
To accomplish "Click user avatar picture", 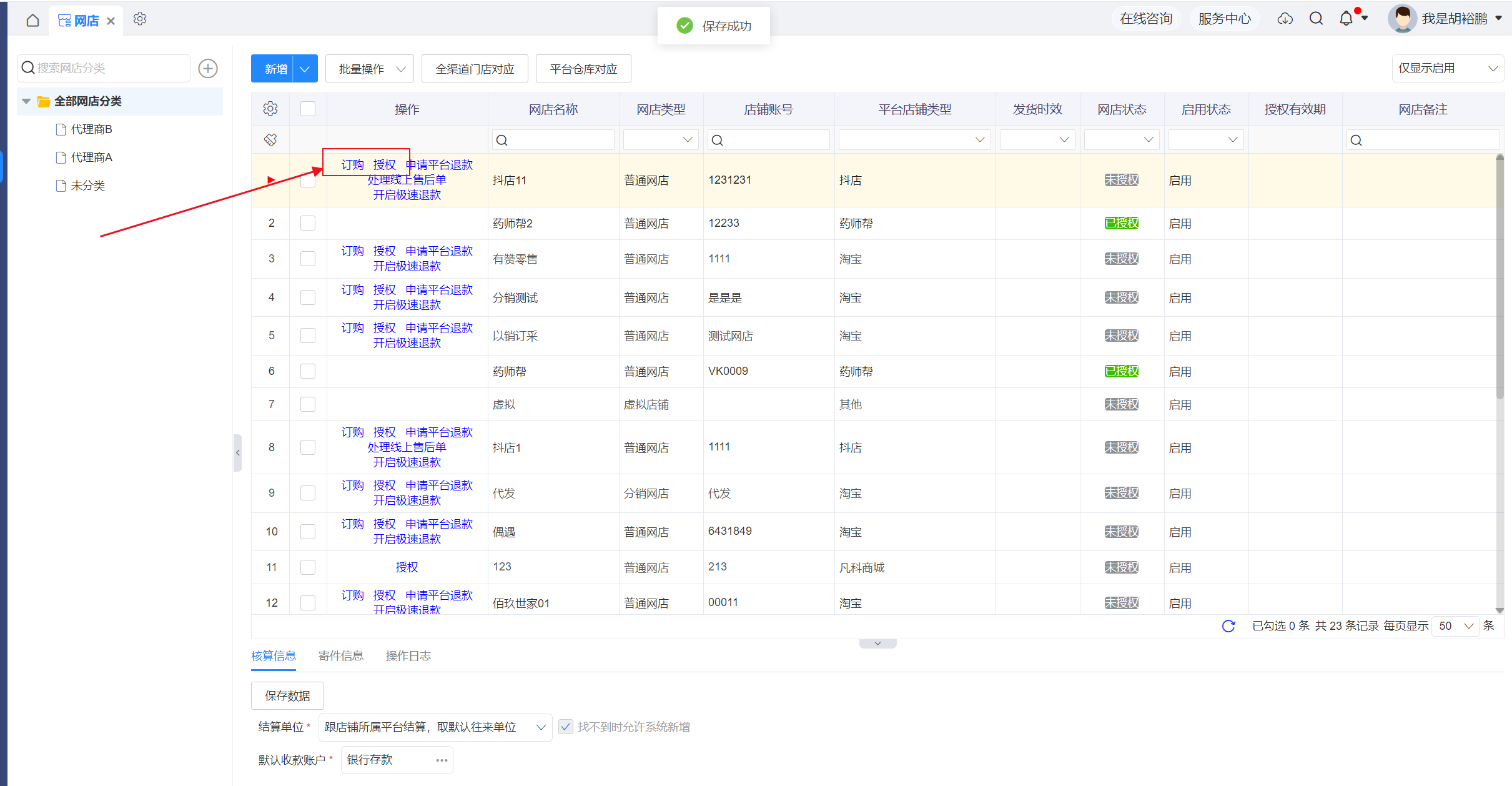I will click(1402, 19).
